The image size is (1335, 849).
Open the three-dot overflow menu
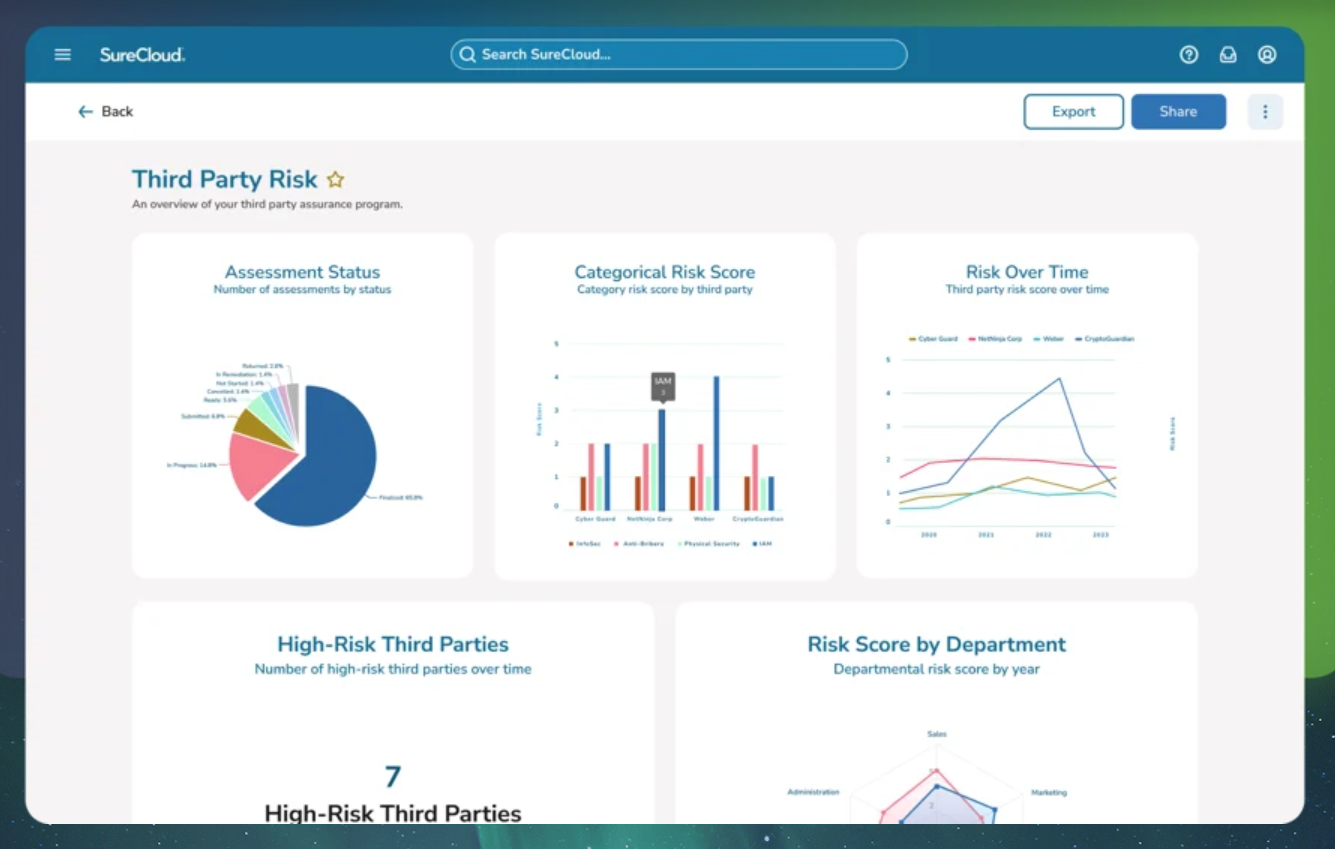pyautogui.click(x=1265, y=111)
